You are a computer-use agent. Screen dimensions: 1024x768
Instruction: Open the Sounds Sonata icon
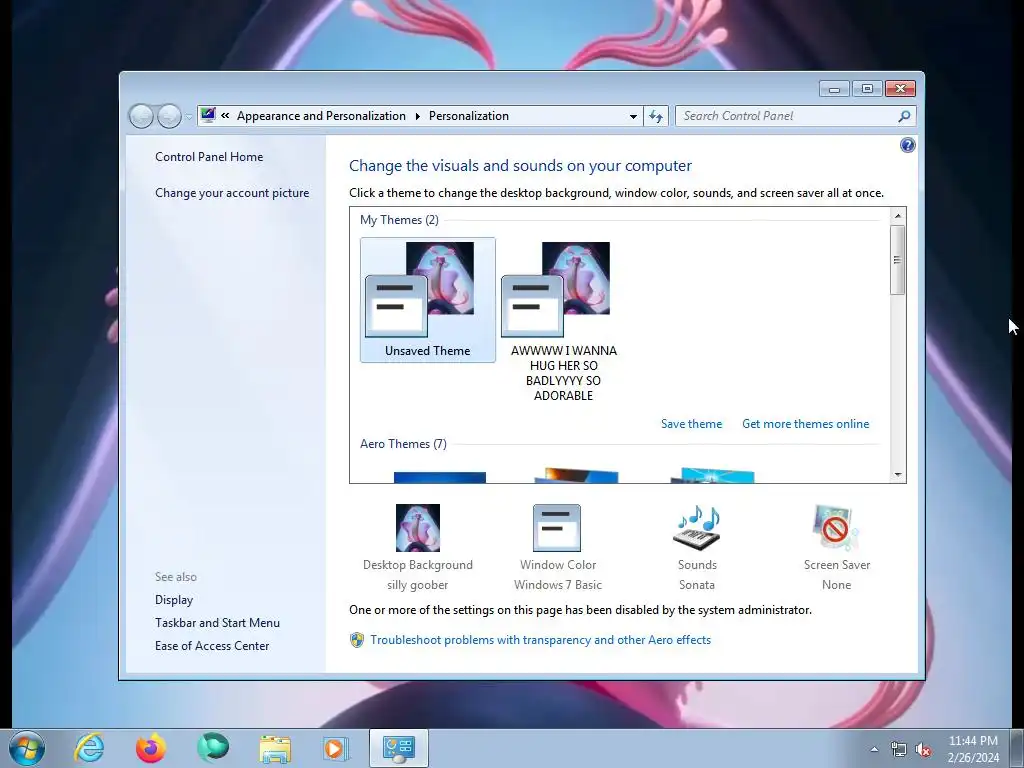click(x=697, y=528)
